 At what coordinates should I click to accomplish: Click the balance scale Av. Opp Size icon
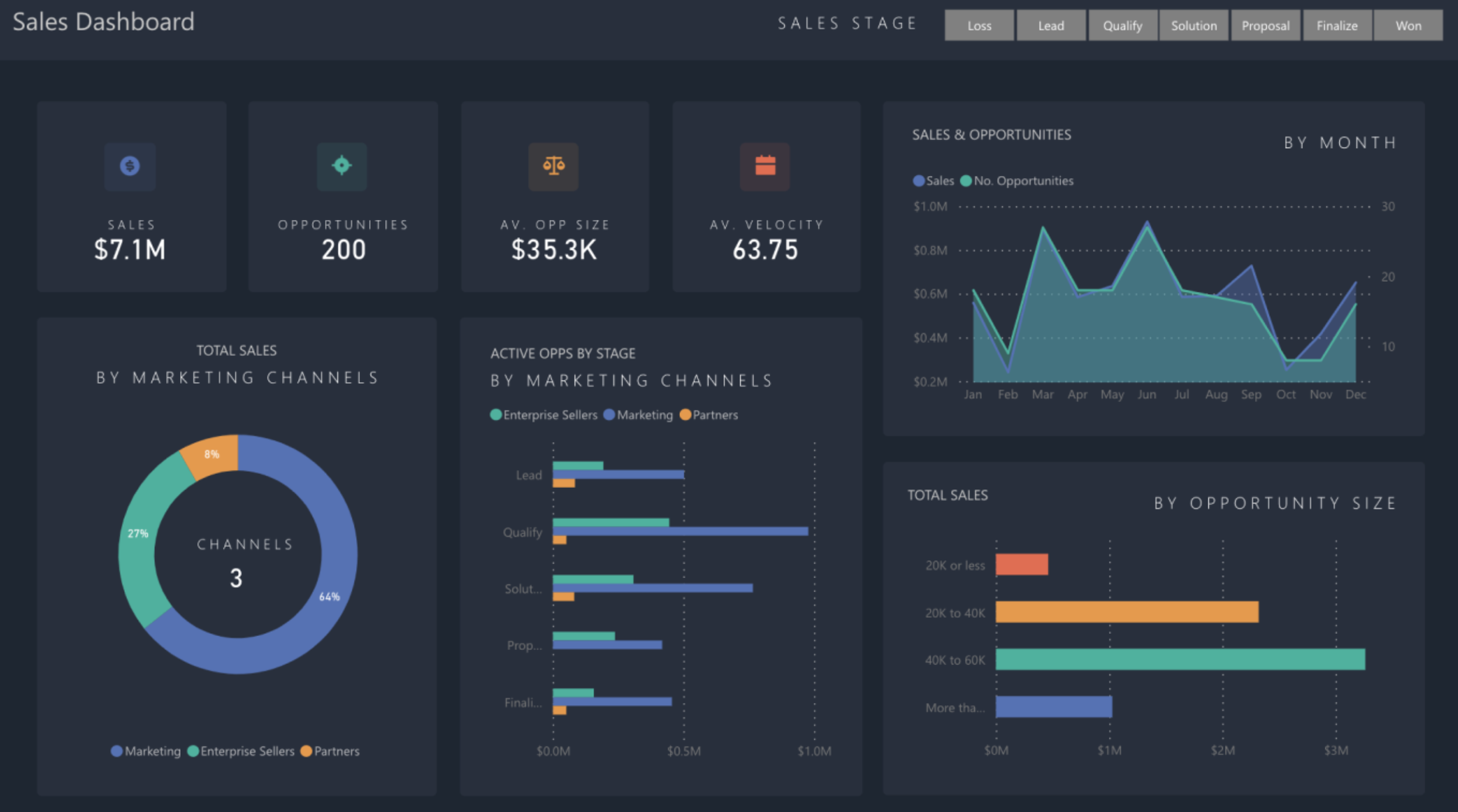(x=553, y=166)
